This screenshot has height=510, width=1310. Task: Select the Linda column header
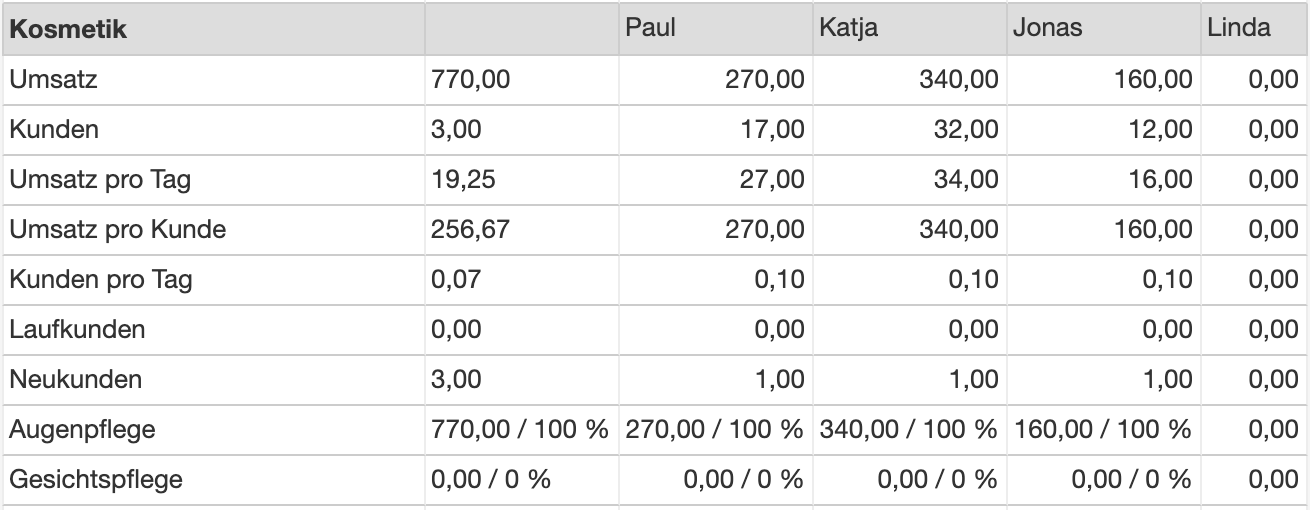point(1240,28)
